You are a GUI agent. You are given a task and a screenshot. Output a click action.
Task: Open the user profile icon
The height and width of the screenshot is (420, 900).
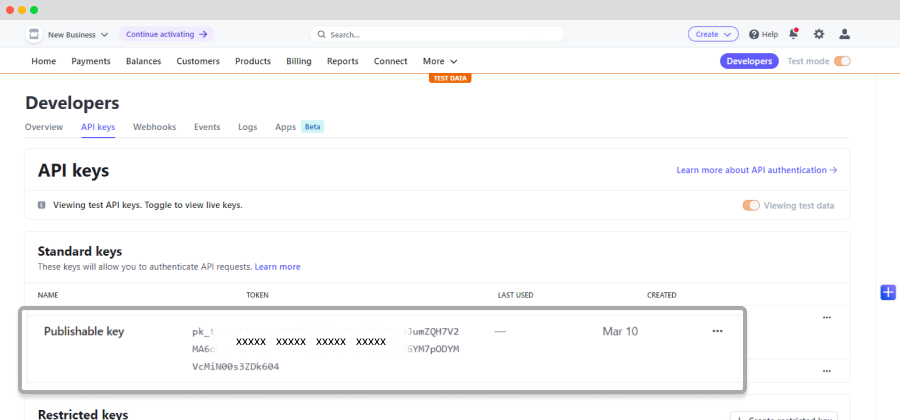[844, 34]
